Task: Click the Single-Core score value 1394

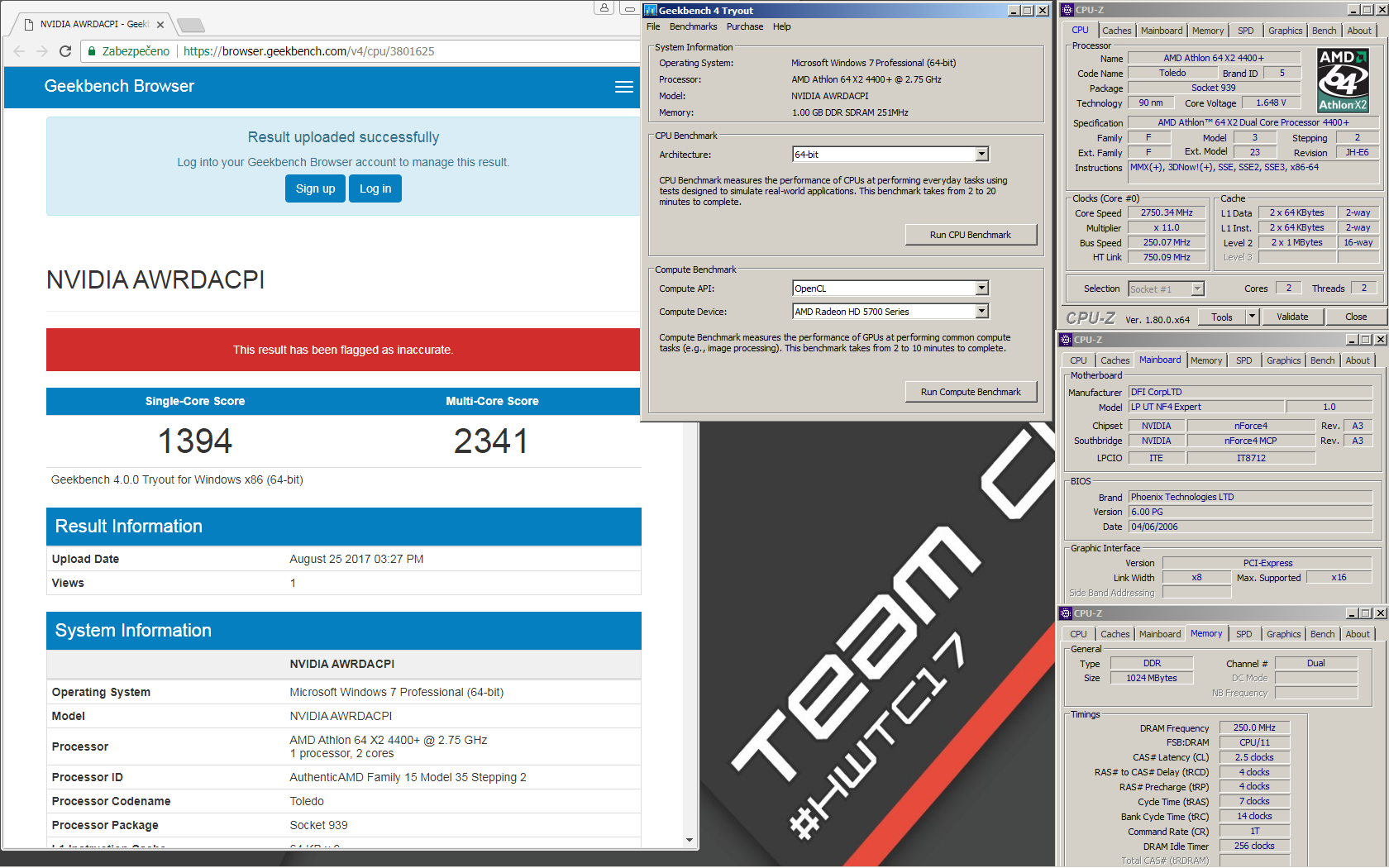Action: (x=195, y=441)
